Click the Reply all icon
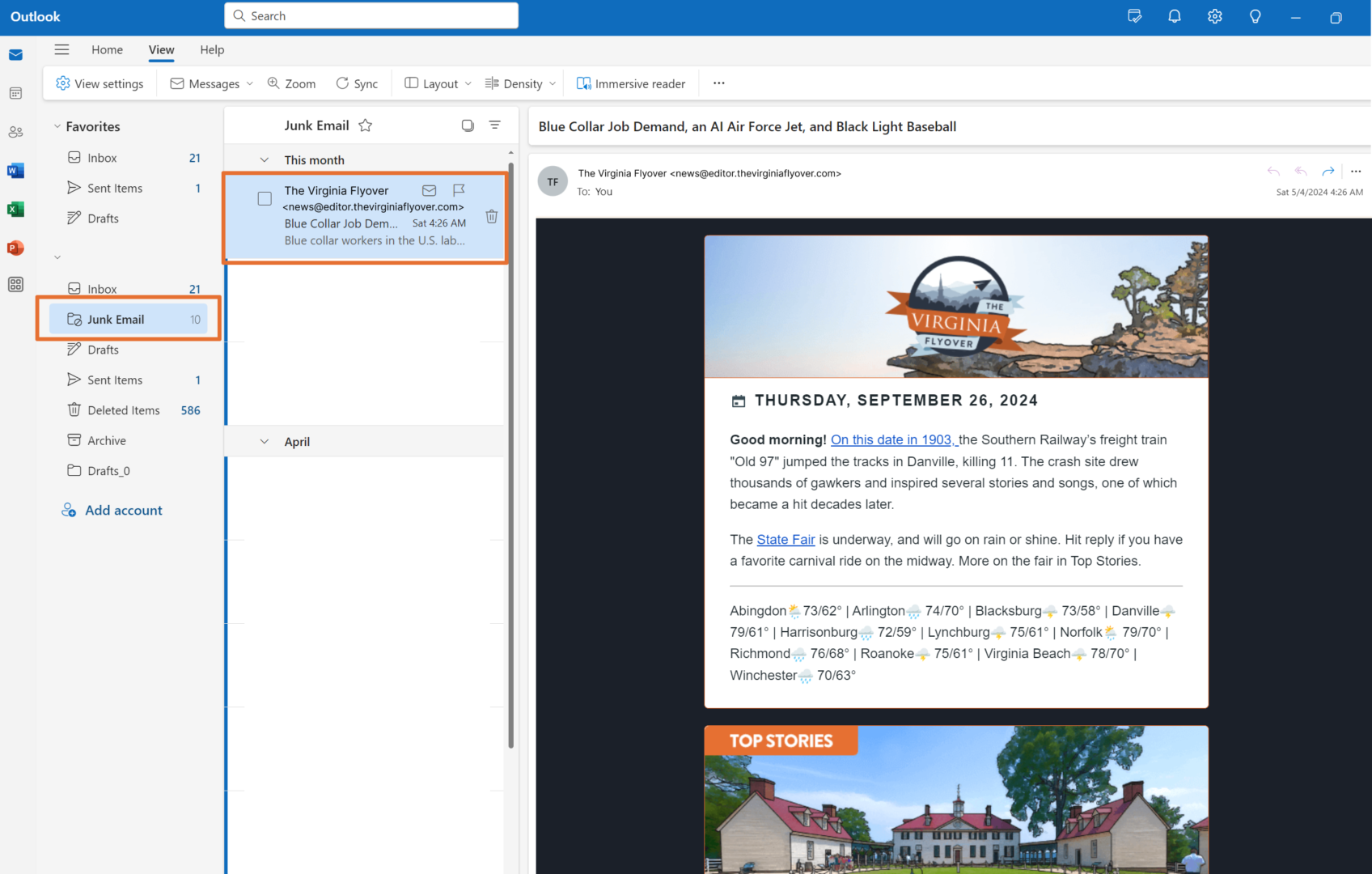Screen dimensions: 1372x874 click(1301, 172)
